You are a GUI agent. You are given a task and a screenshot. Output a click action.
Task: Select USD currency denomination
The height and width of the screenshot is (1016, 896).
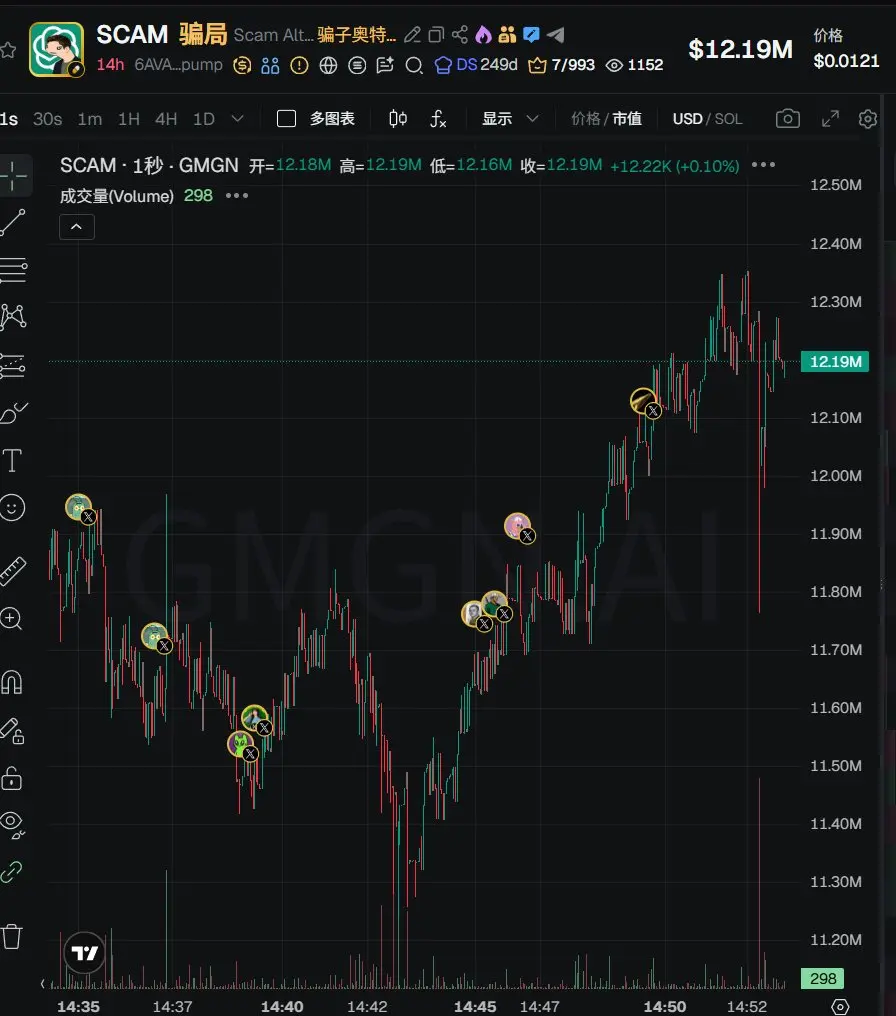(x=687, y=119)
